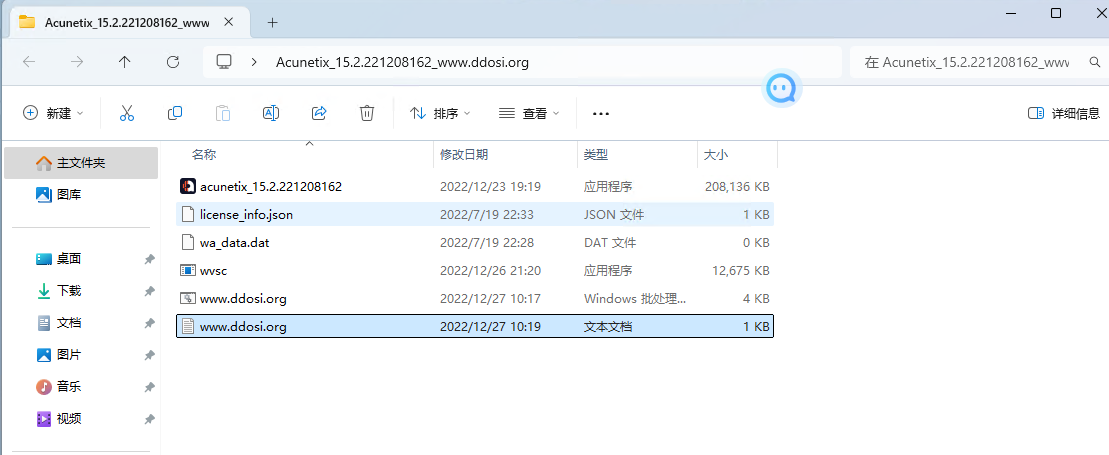Click the Paste clipboard icon

[223, 113]
